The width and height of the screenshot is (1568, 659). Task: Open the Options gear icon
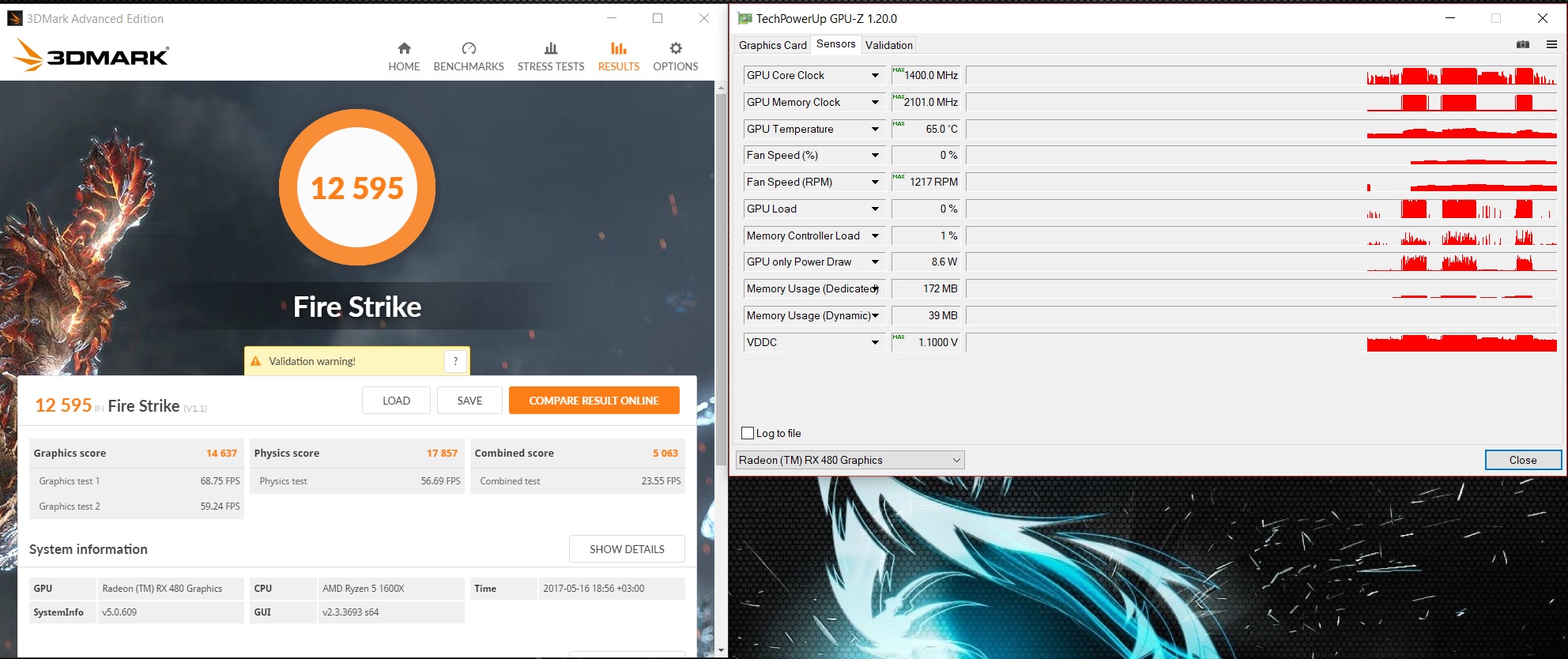[x=676, y=48]
